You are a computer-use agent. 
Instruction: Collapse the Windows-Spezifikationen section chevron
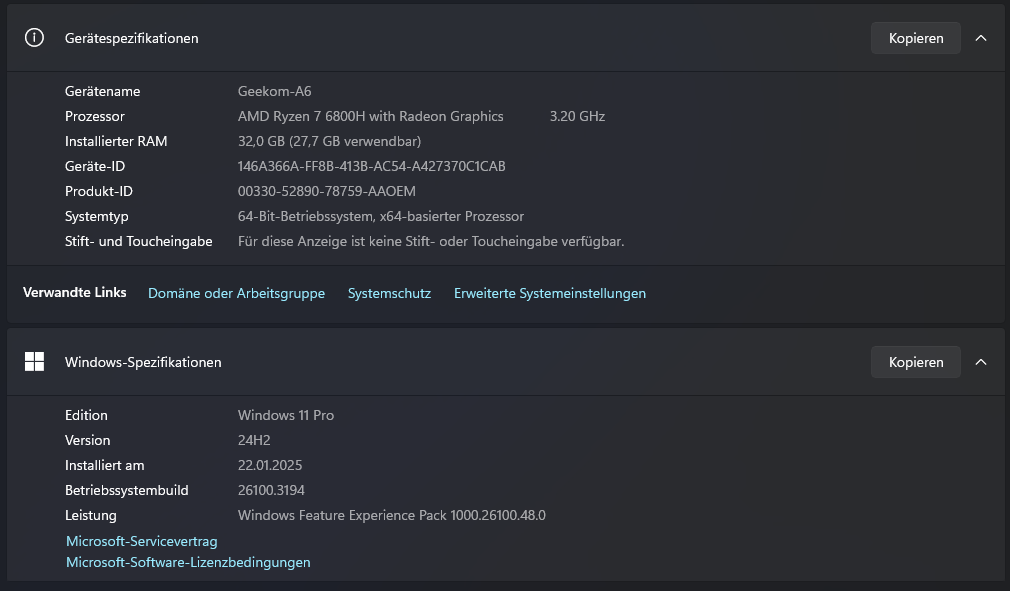click(x=980, y=362)
